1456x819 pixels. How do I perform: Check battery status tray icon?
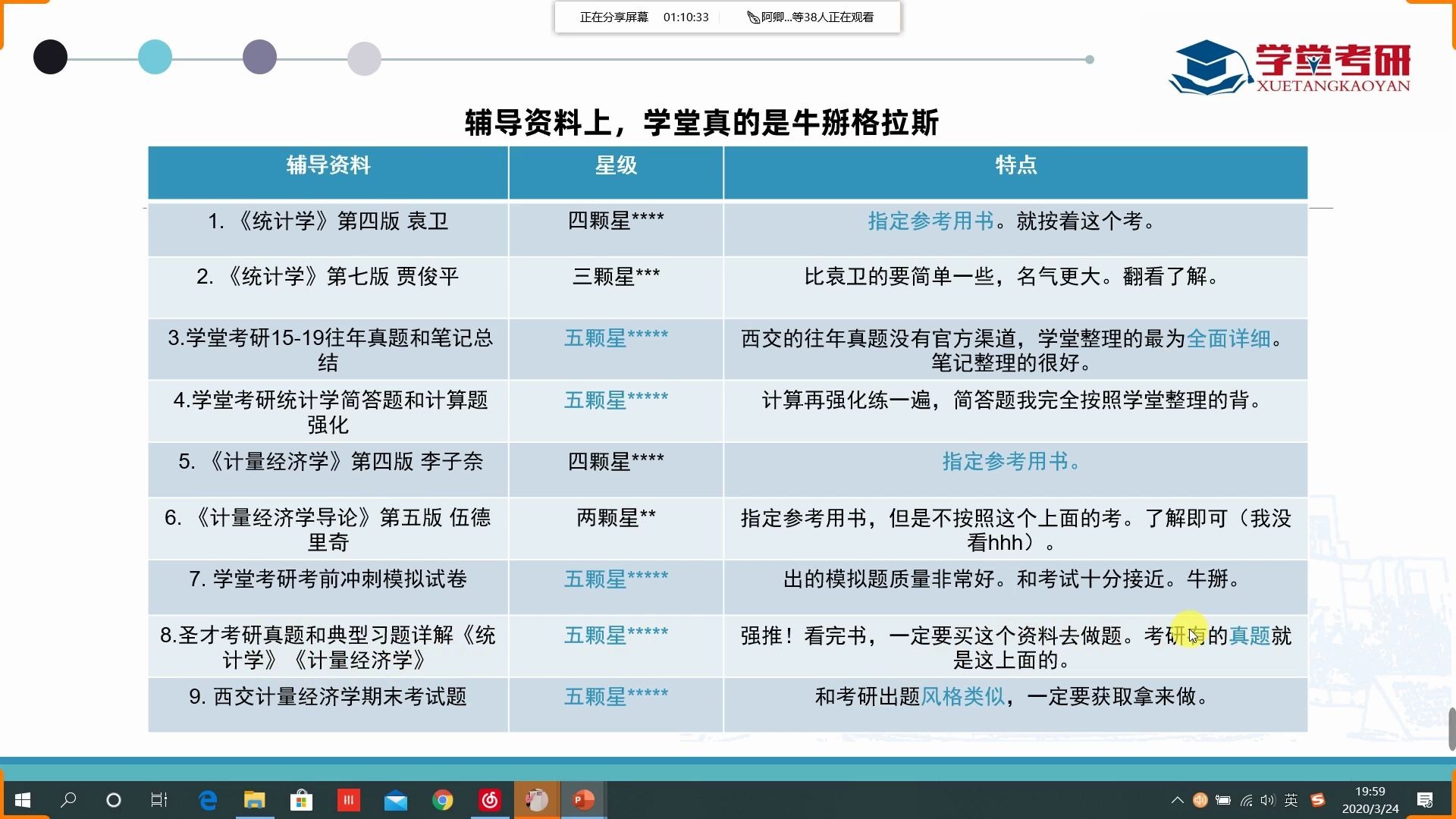click(x=1223, y=800)
